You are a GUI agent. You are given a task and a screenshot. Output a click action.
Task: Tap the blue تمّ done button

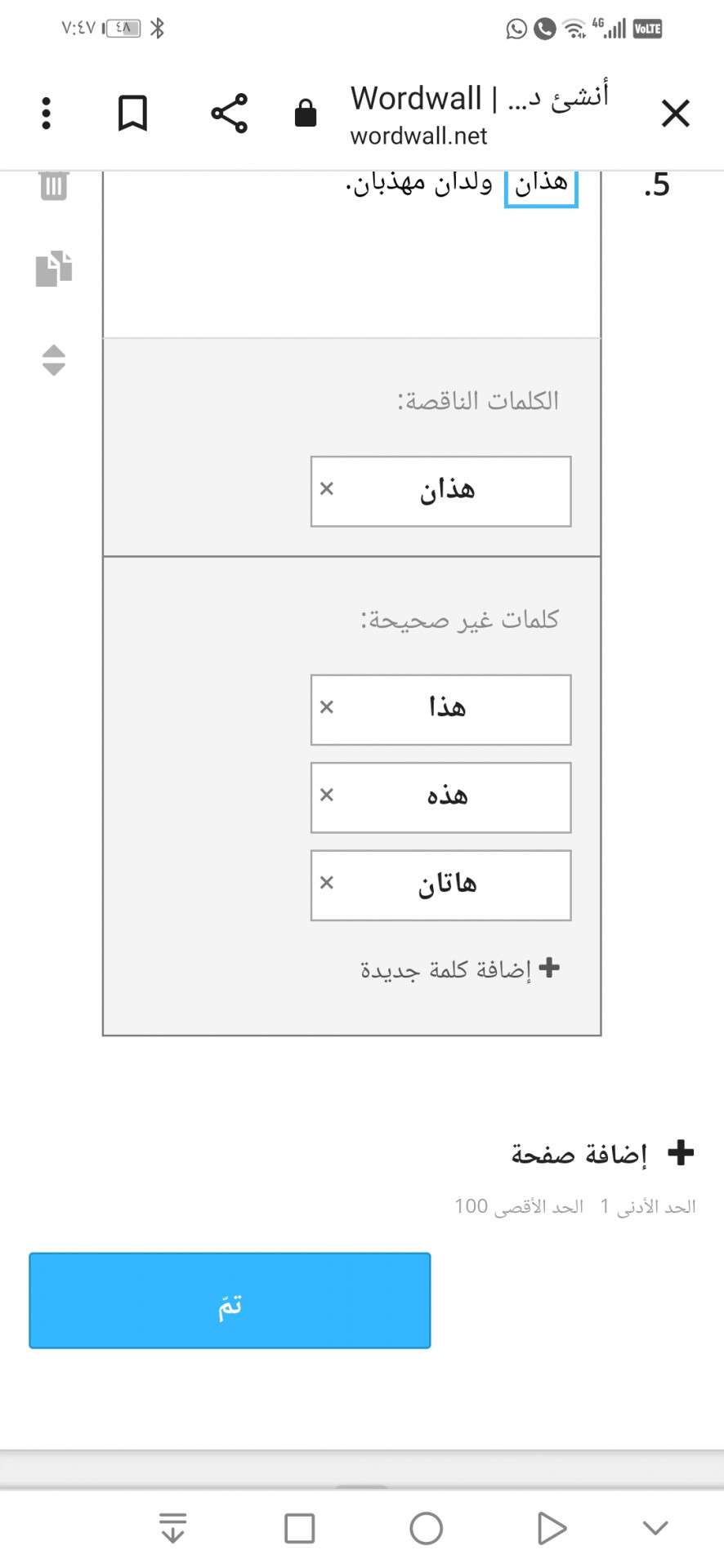coord(230,1300)
